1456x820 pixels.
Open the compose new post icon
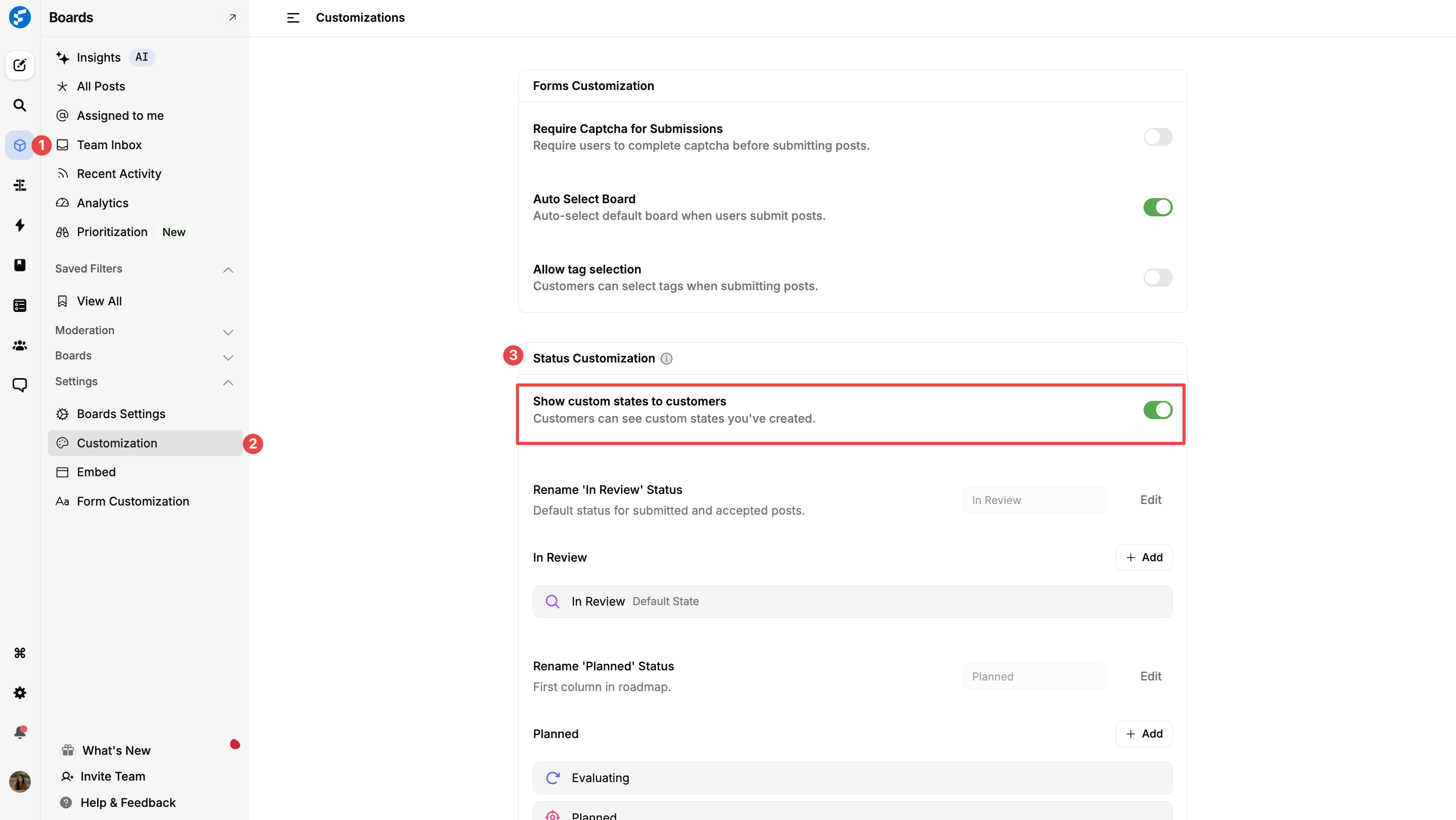point(20,65)
